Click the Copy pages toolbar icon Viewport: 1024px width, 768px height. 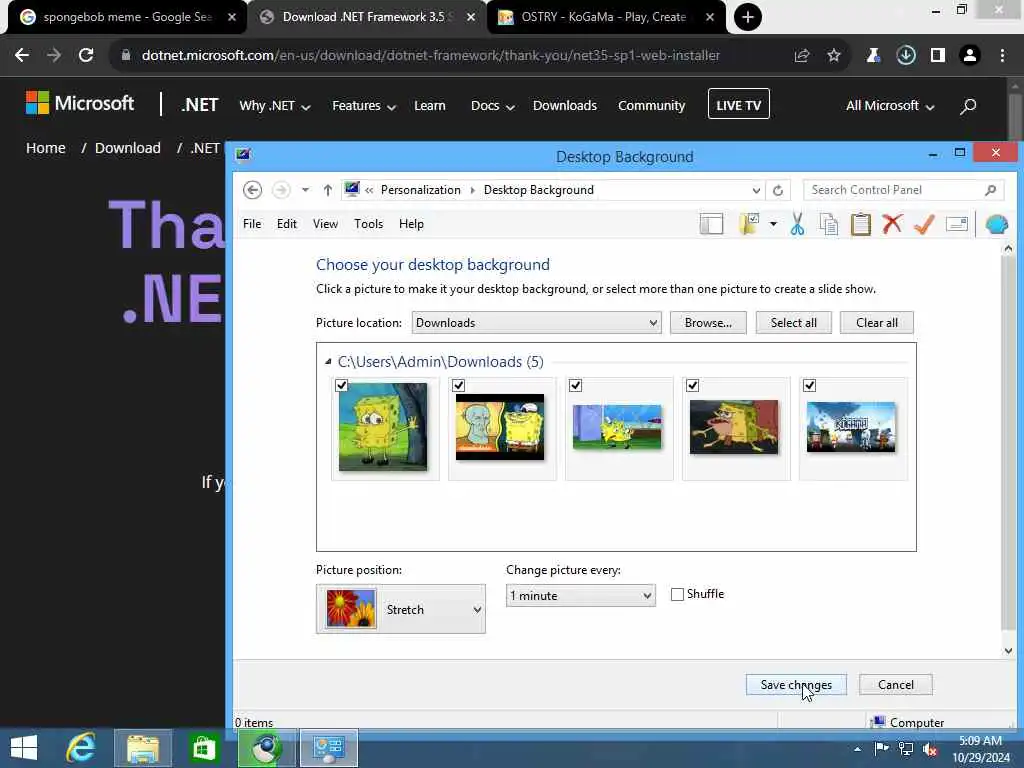829,224
